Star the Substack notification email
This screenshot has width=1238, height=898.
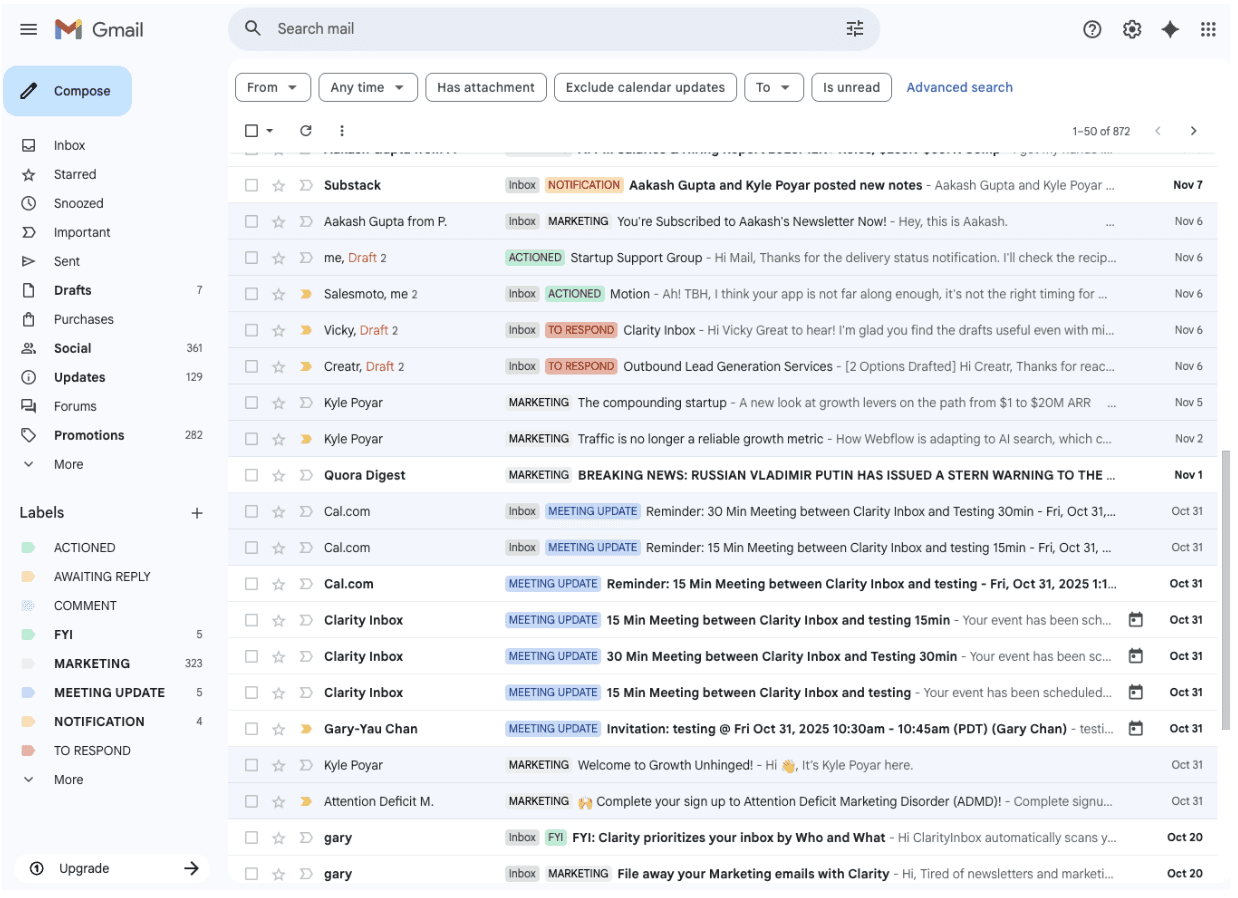[279, 185]
